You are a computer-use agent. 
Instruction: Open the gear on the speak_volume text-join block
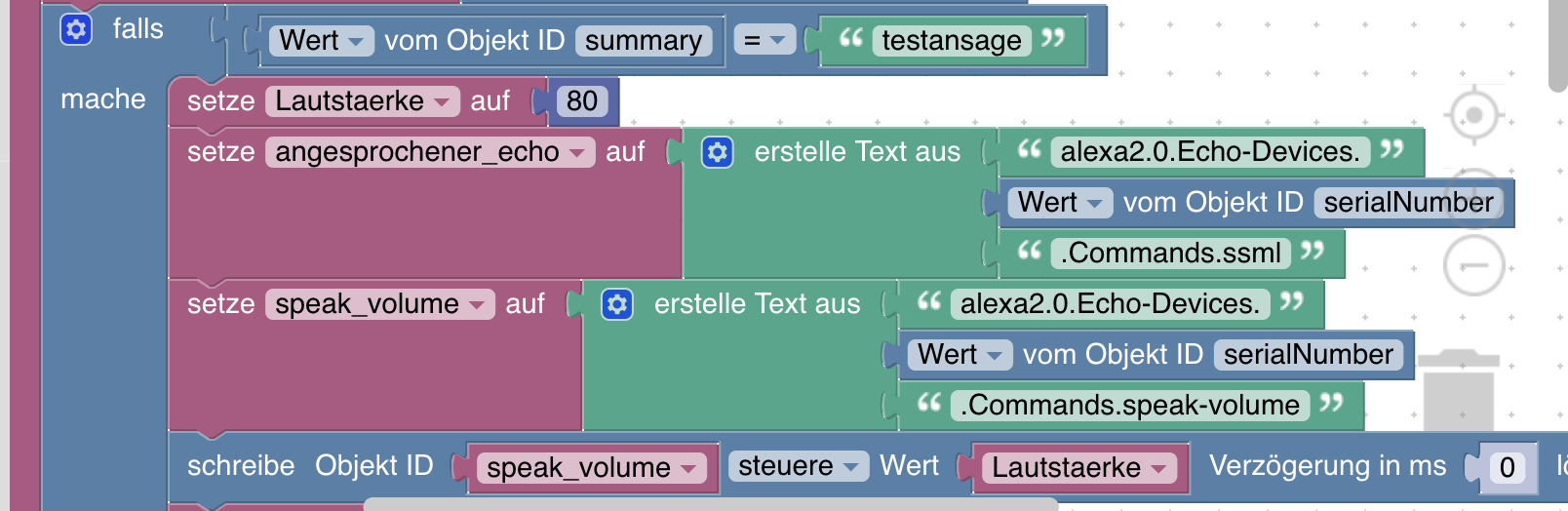[x=617, y=304]
